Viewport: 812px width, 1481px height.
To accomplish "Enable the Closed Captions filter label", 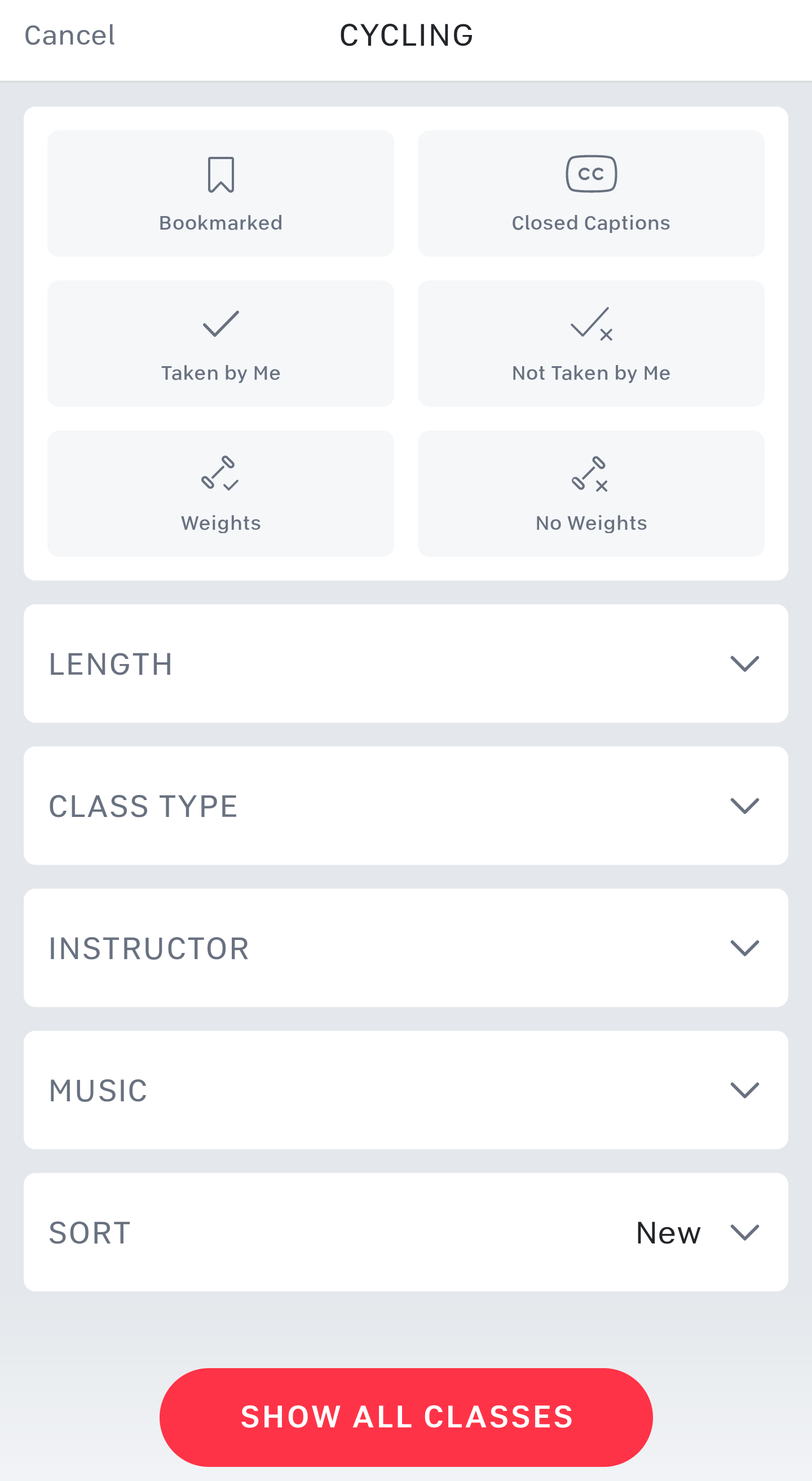I will click(x=591, y=223).
